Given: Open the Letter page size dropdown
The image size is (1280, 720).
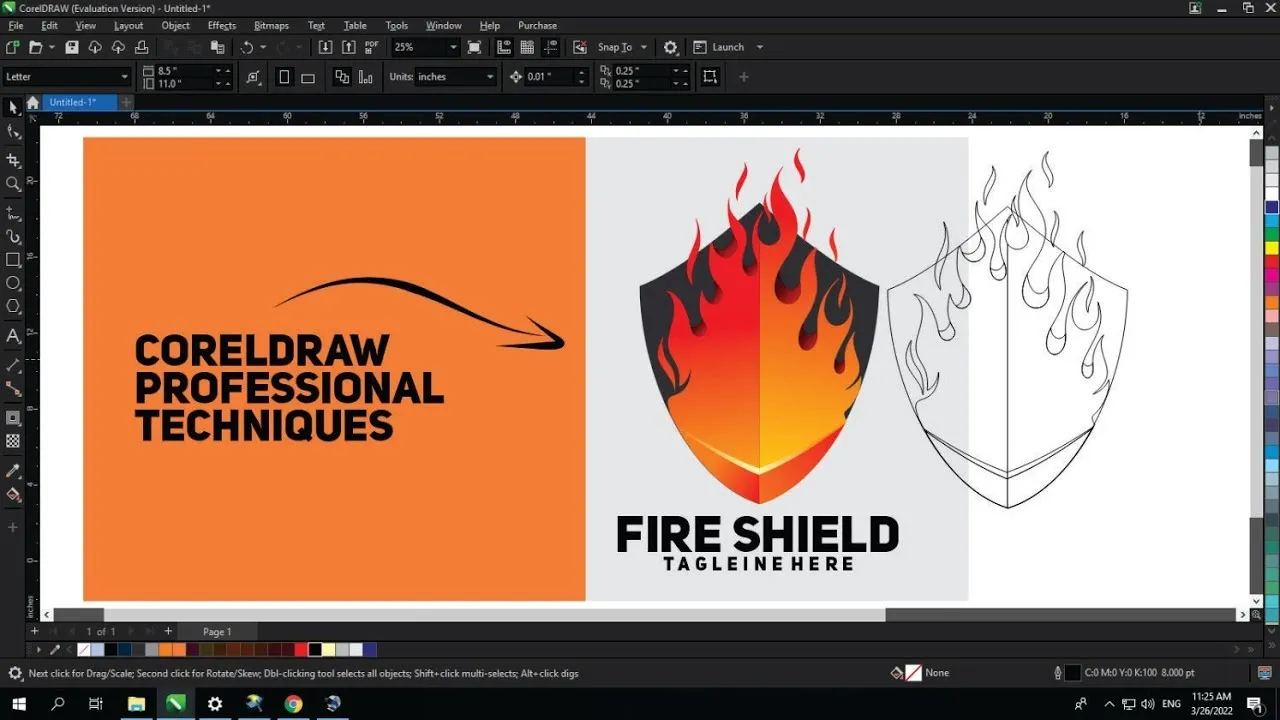Looking at the screenshot, I should (x=125, y=77).
